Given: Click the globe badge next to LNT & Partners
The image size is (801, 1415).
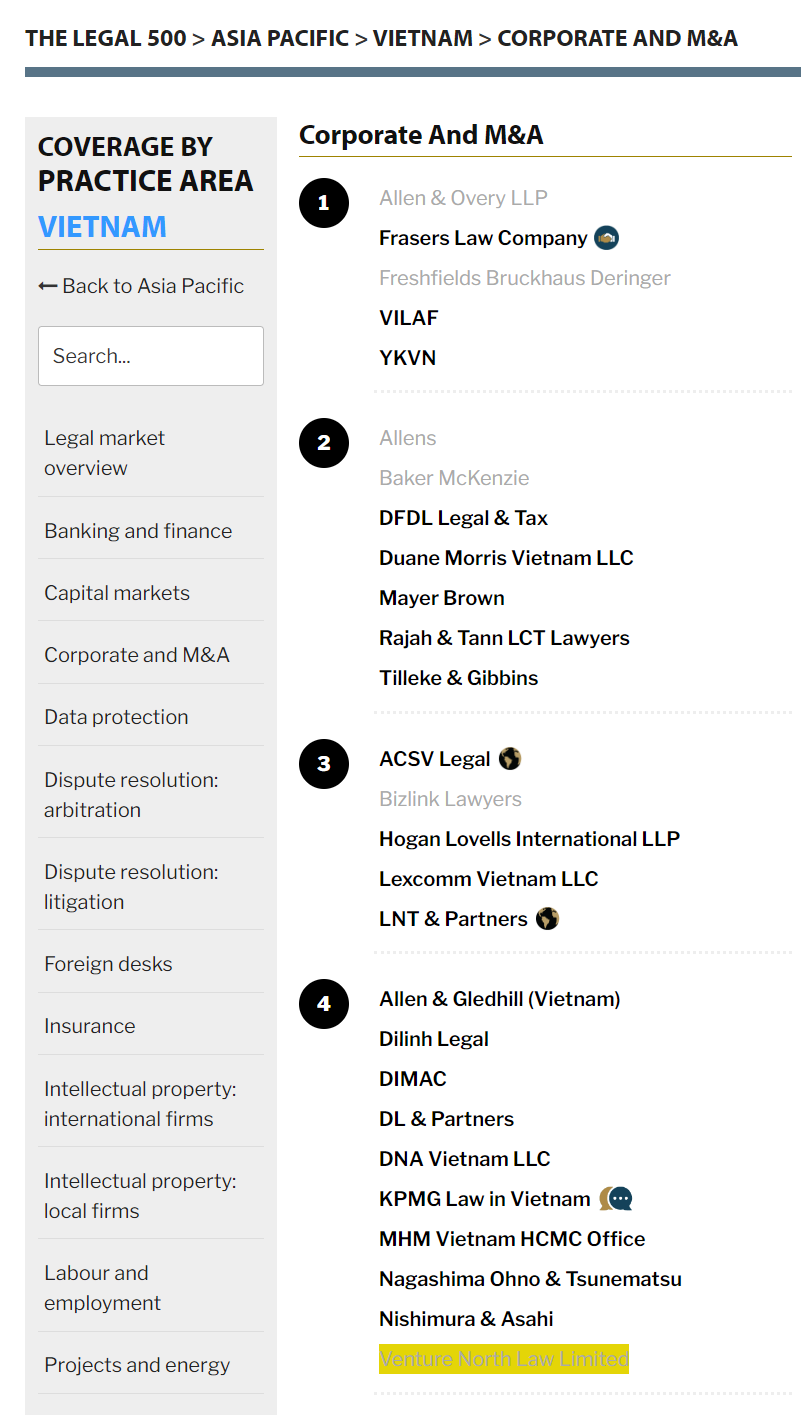Looking at the screenshot, I should 547,919.
